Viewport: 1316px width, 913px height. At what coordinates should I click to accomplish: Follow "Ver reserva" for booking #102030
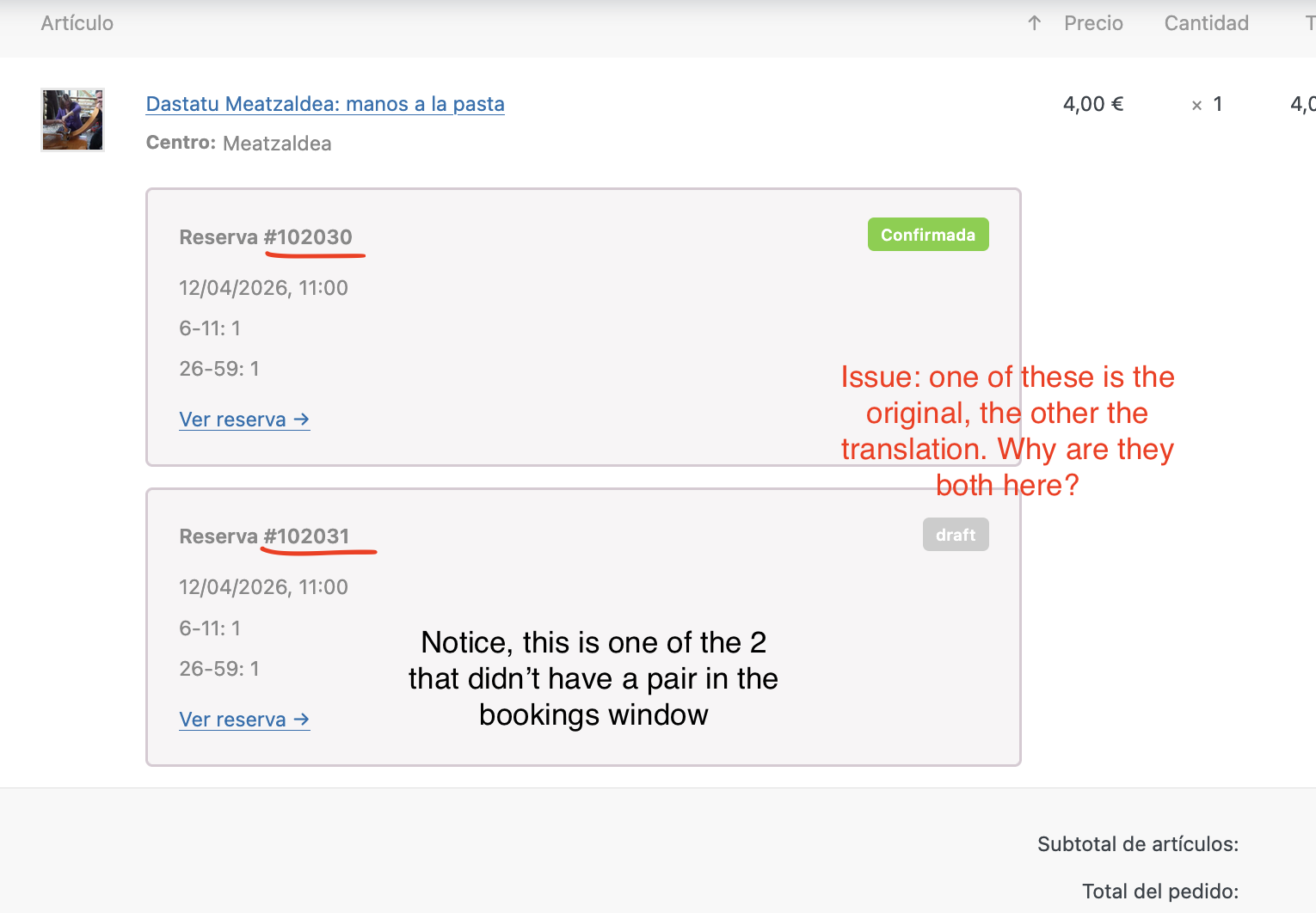[233, 420]
